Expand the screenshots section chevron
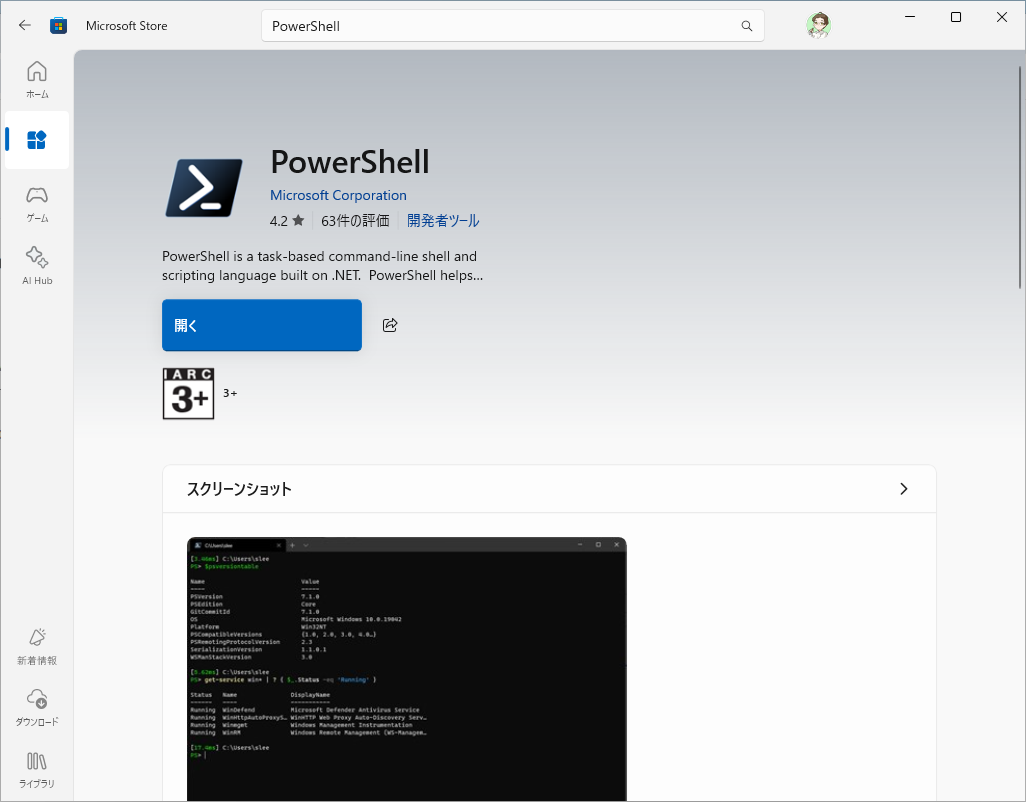Viewport: 1026px width, 802px height. click(x=903, y=489)
